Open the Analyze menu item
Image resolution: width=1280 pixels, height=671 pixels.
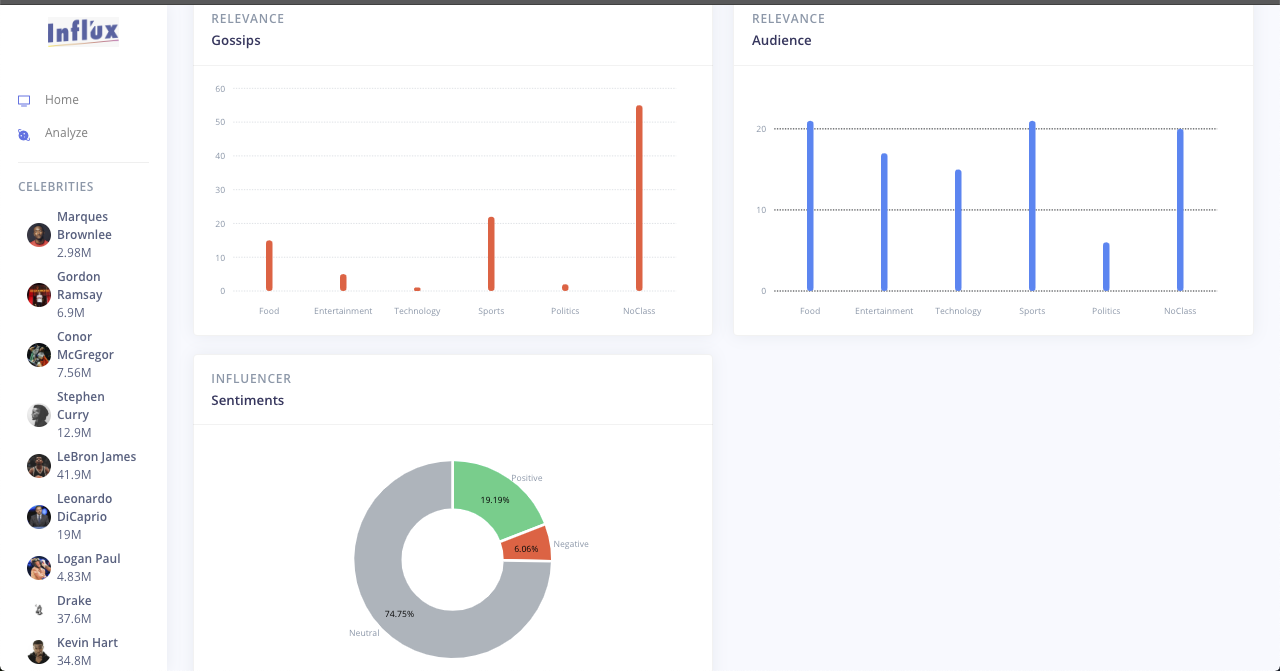click(66, 133)
